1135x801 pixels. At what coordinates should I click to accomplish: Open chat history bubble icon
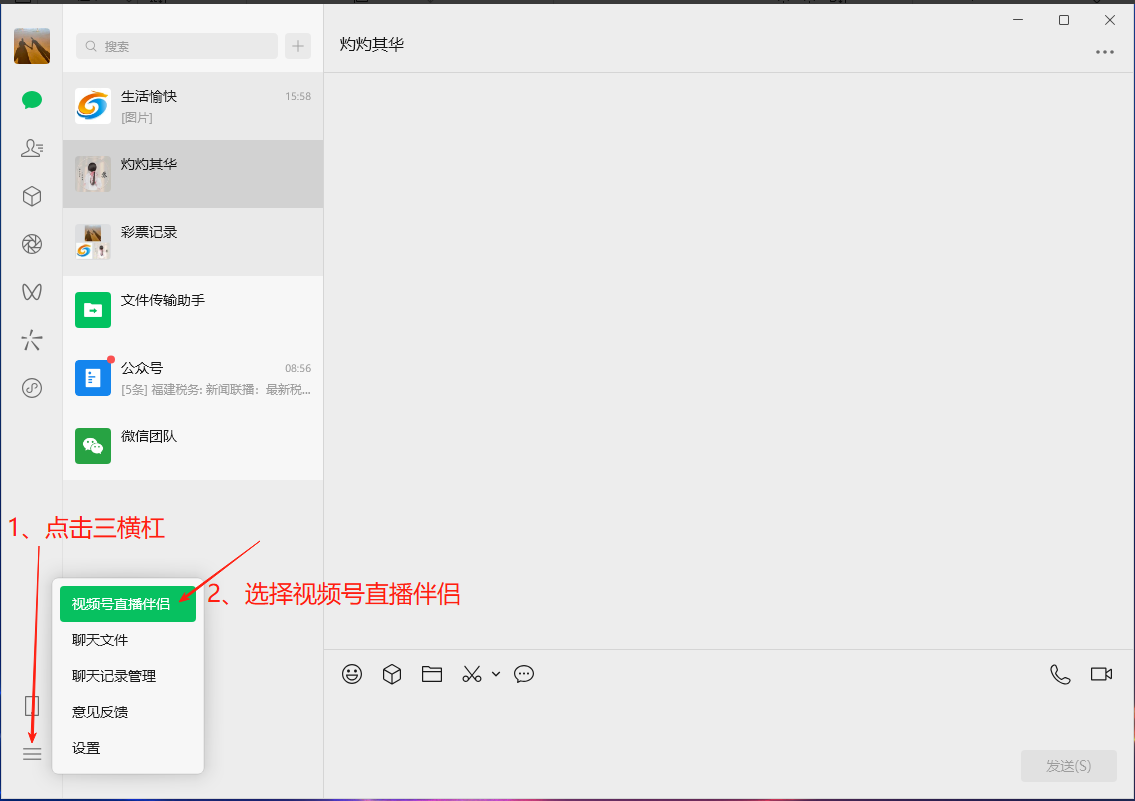click(524, 674)
